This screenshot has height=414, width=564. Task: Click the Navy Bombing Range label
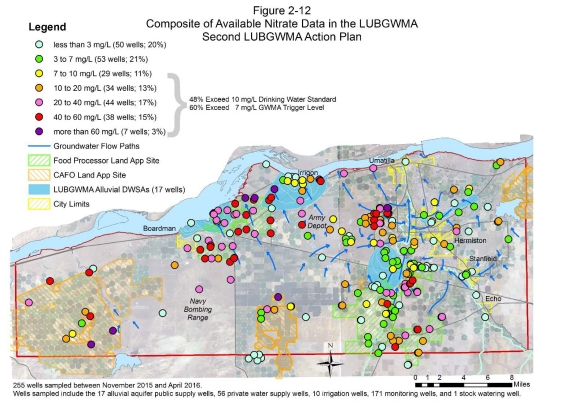click(197, 309)
